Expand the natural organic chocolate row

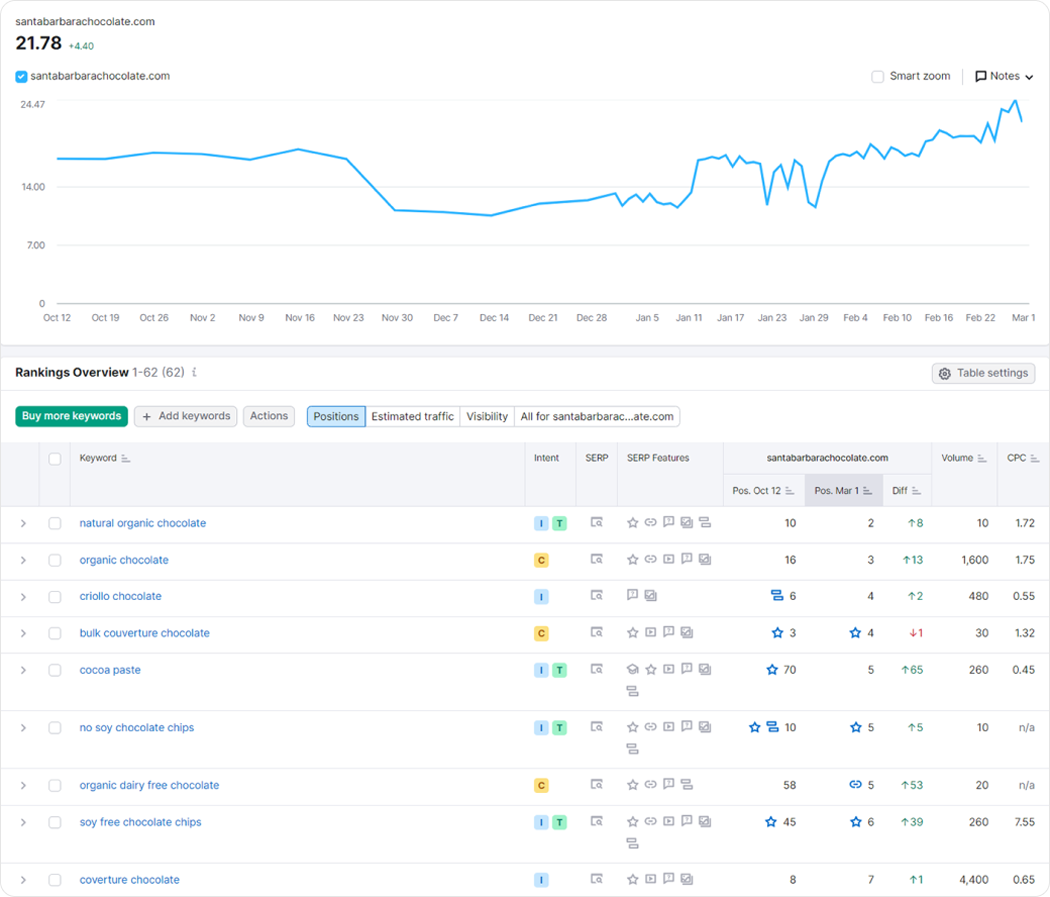tap(23, 523)
